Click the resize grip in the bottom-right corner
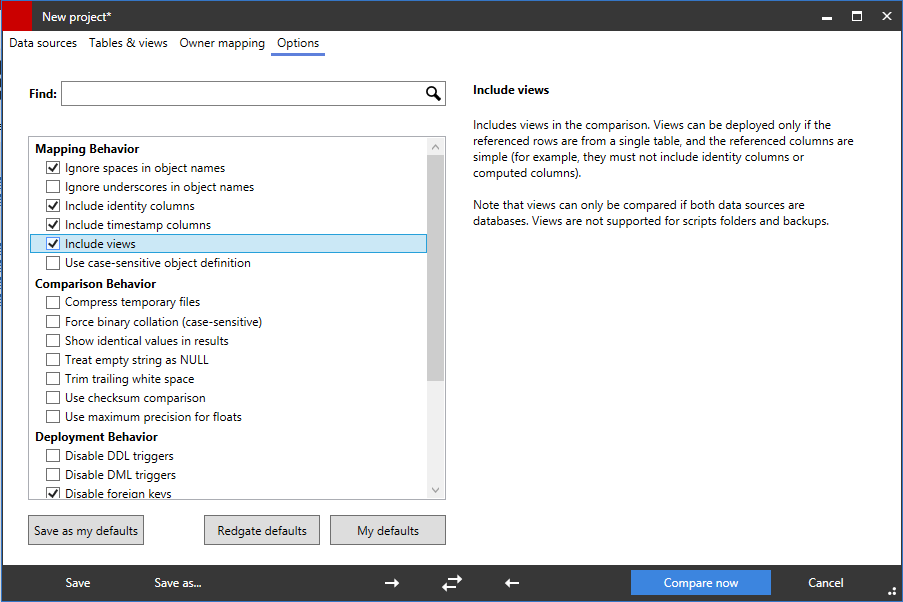 [x=894, y=592]
